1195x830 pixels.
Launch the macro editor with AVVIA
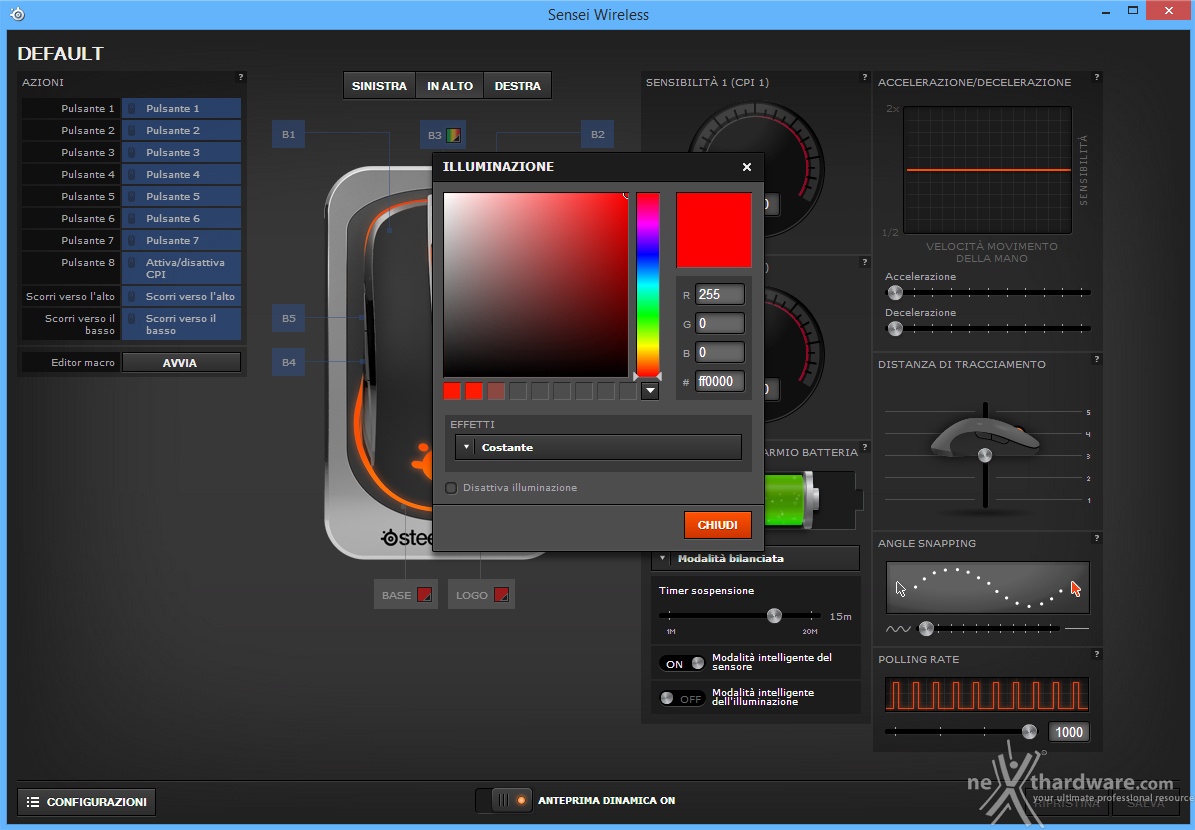[181, 363]
